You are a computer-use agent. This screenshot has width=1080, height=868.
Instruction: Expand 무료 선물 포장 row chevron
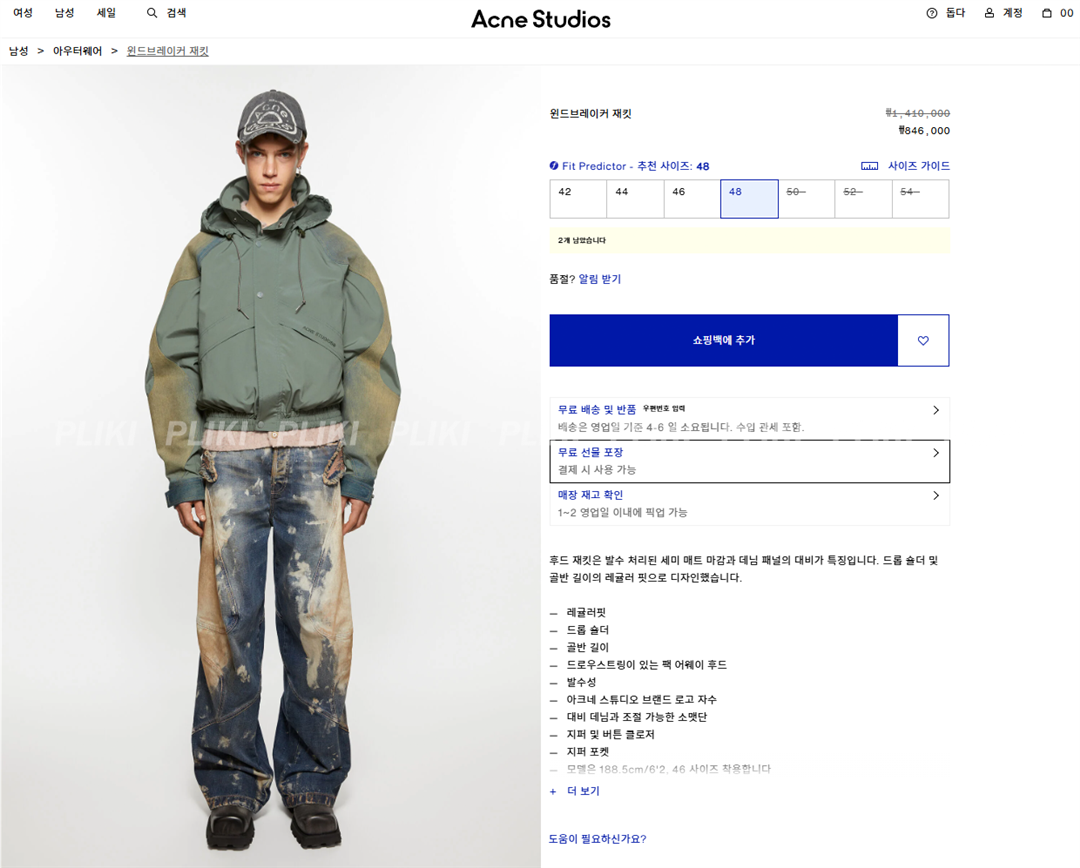[x=935, y=453]
